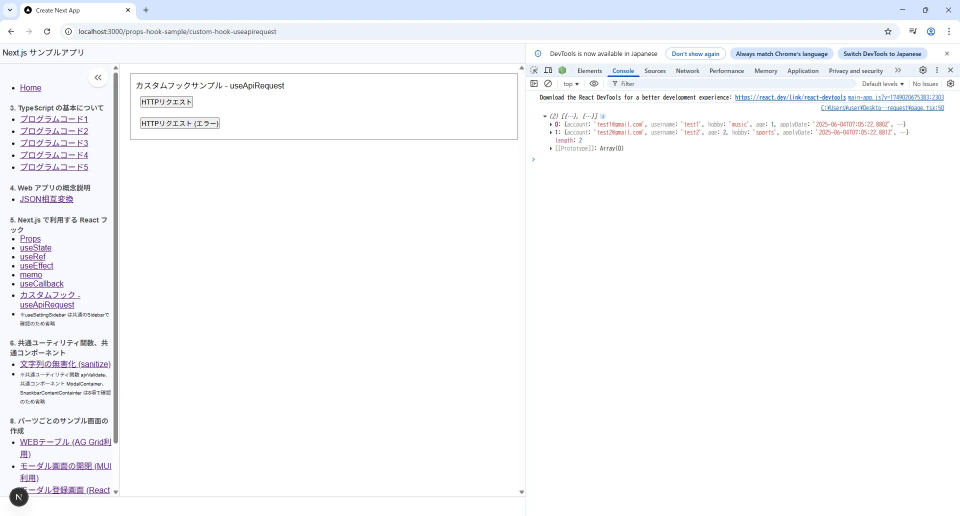Click the info icon in language infobar
The height and width of the screenshot is (516, 960).
click(x=538, y=54)
